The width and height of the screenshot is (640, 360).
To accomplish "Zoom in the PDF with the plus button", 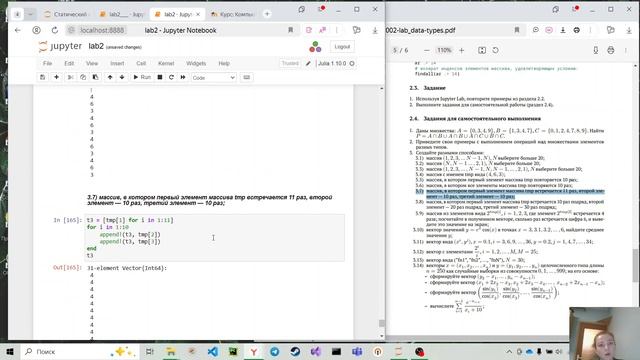I will [x=462, y=50].
